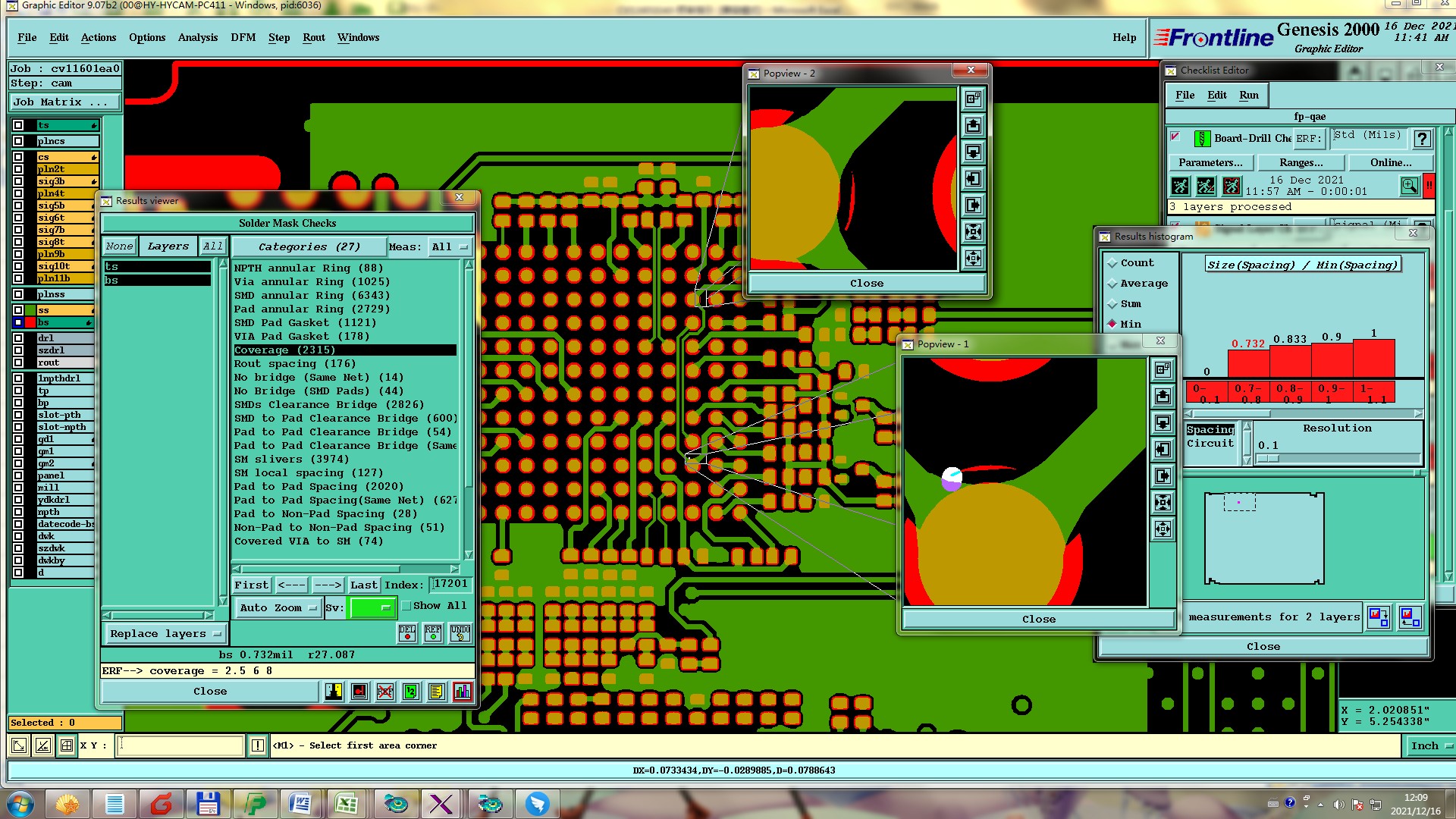Click the question mark help icon
The width and height of the screenshot is (1456, 819).
1422,139
